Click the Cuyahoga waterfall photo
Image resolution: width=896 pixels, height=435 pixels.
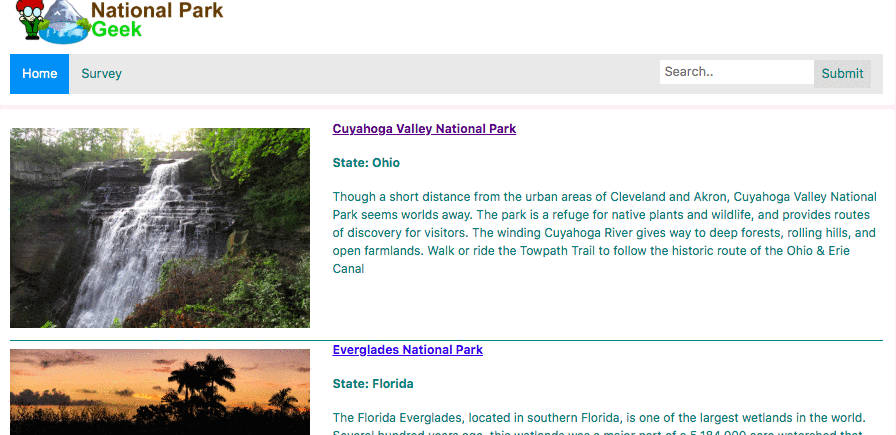coord(160,228)
